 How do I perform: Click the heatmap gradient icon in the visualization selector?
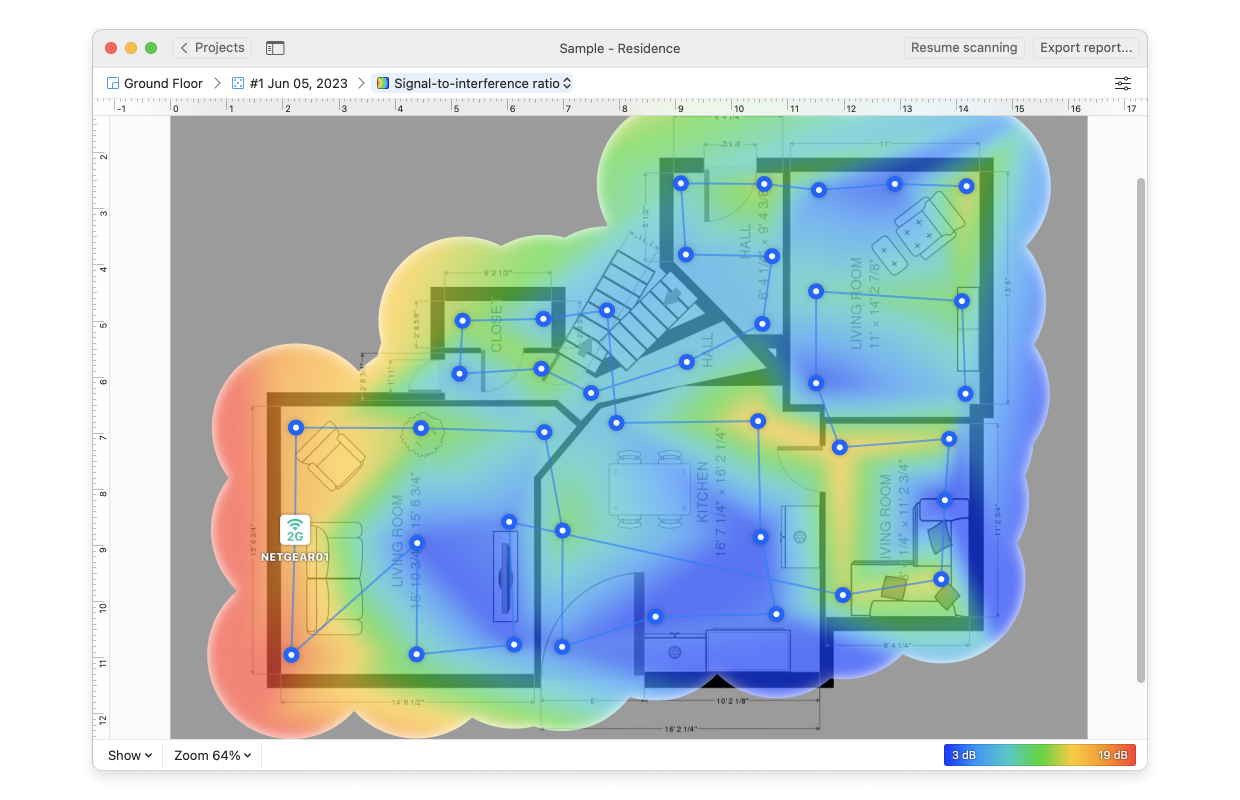coord(382,83)
